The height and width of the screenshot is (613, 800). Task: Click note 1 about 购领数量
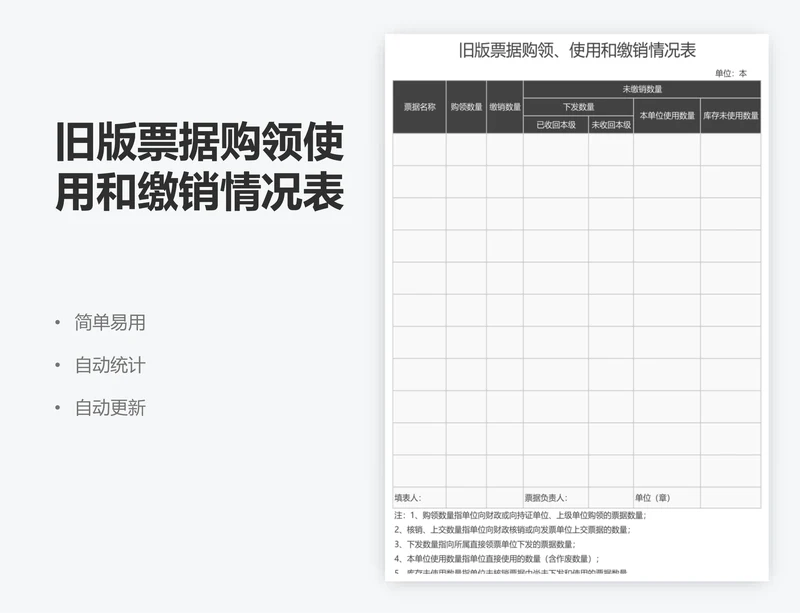tap(520, 516)
